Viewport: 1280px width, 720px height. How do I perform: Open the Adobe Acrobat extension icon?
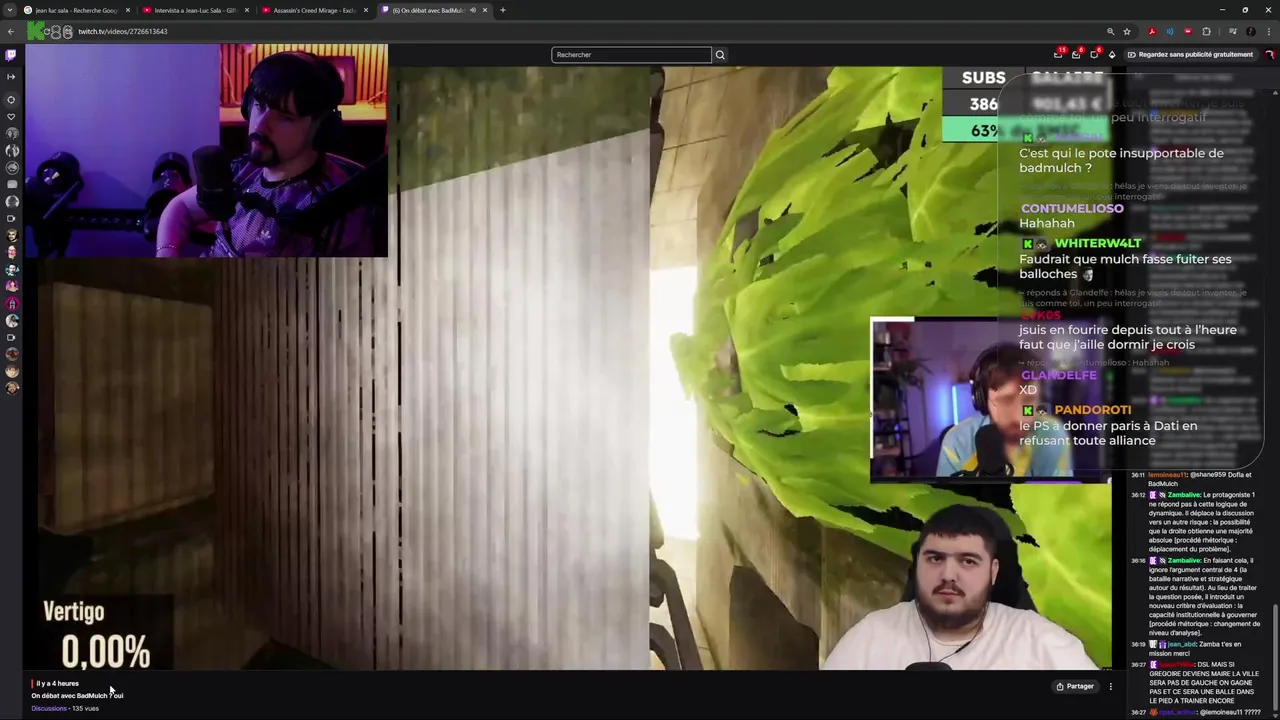coord(1152,31)
